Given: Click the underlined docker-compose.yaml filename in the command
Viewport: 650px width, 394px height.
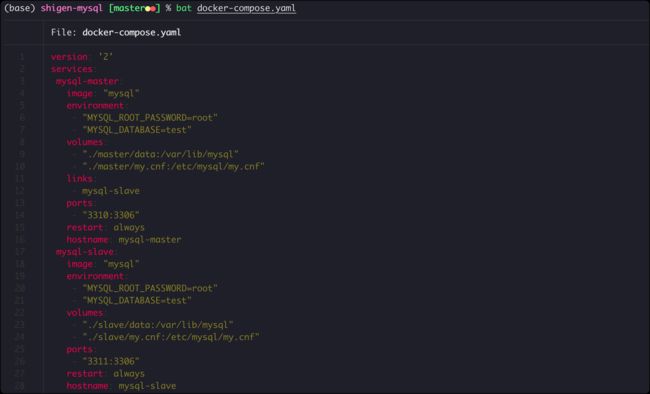Looking at the screenshot, I should tap(246, 8).
